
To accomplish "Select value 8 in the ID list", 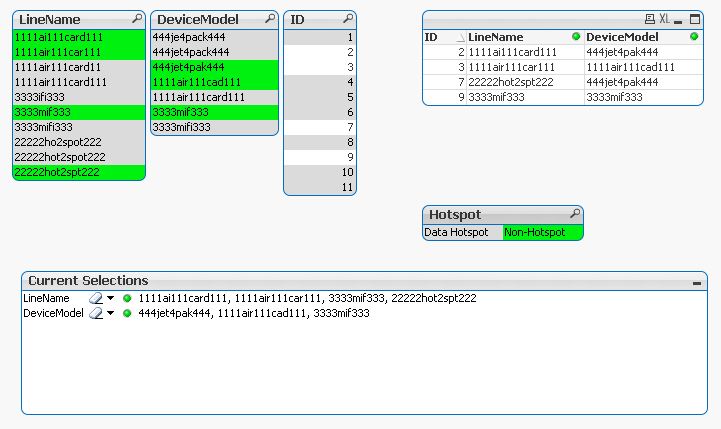I will pos(320,142).
